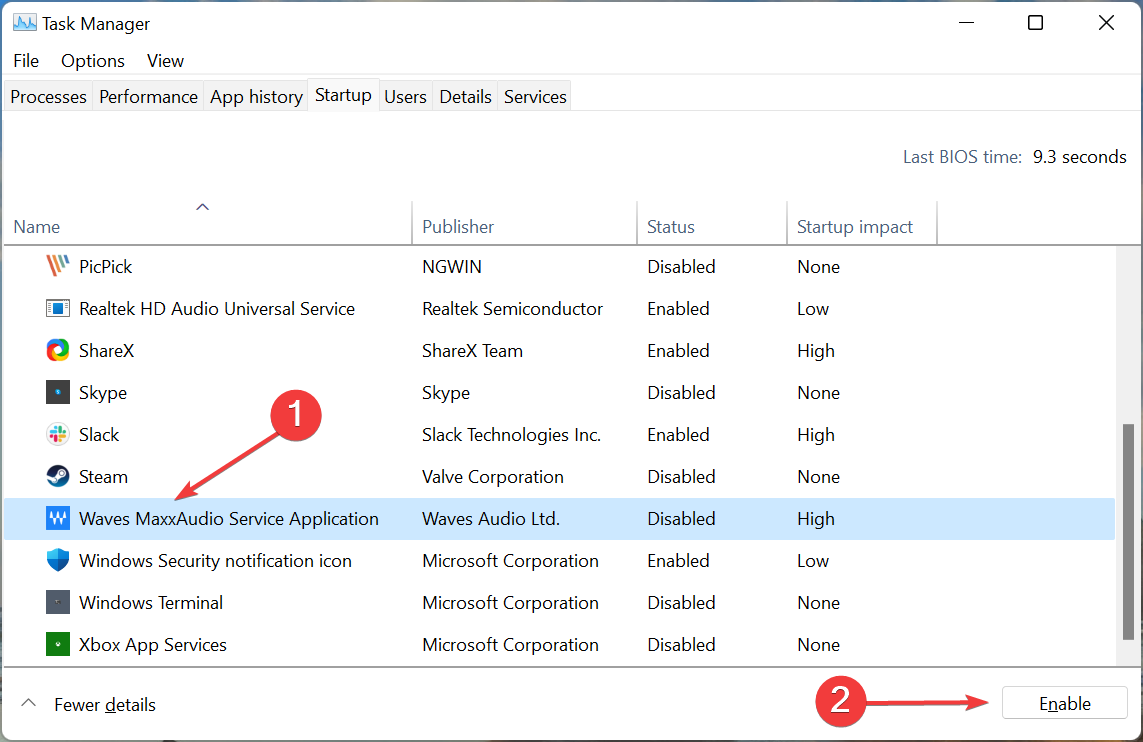1143x742 pixels.
Task: Select the Slack row name
Action: (x=98, y=434)
